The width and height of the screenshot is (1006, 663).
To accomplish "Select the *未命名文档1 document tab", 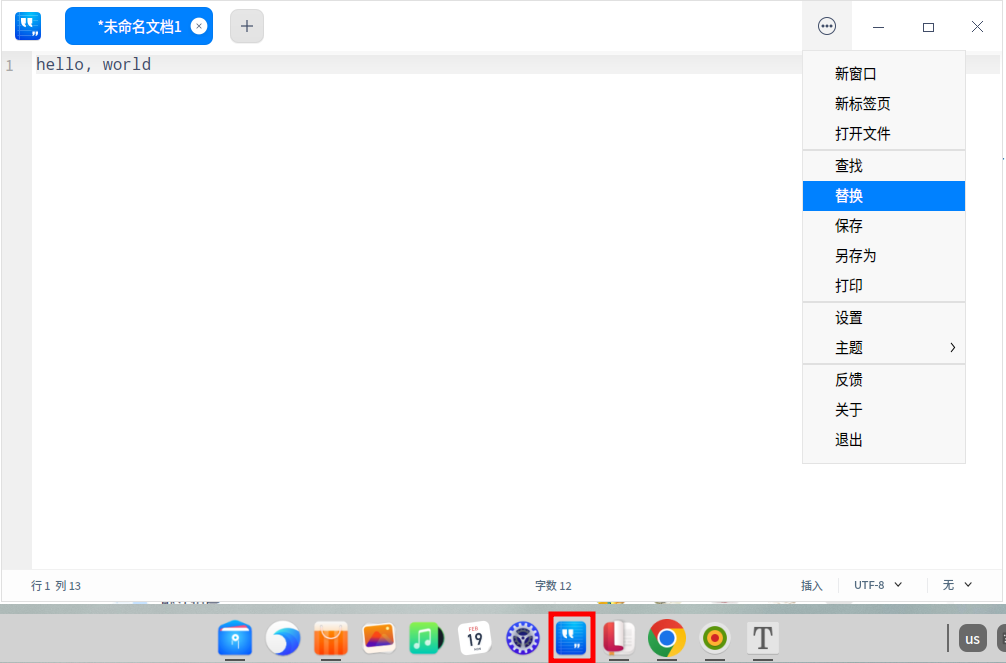I will pos(139,26).
